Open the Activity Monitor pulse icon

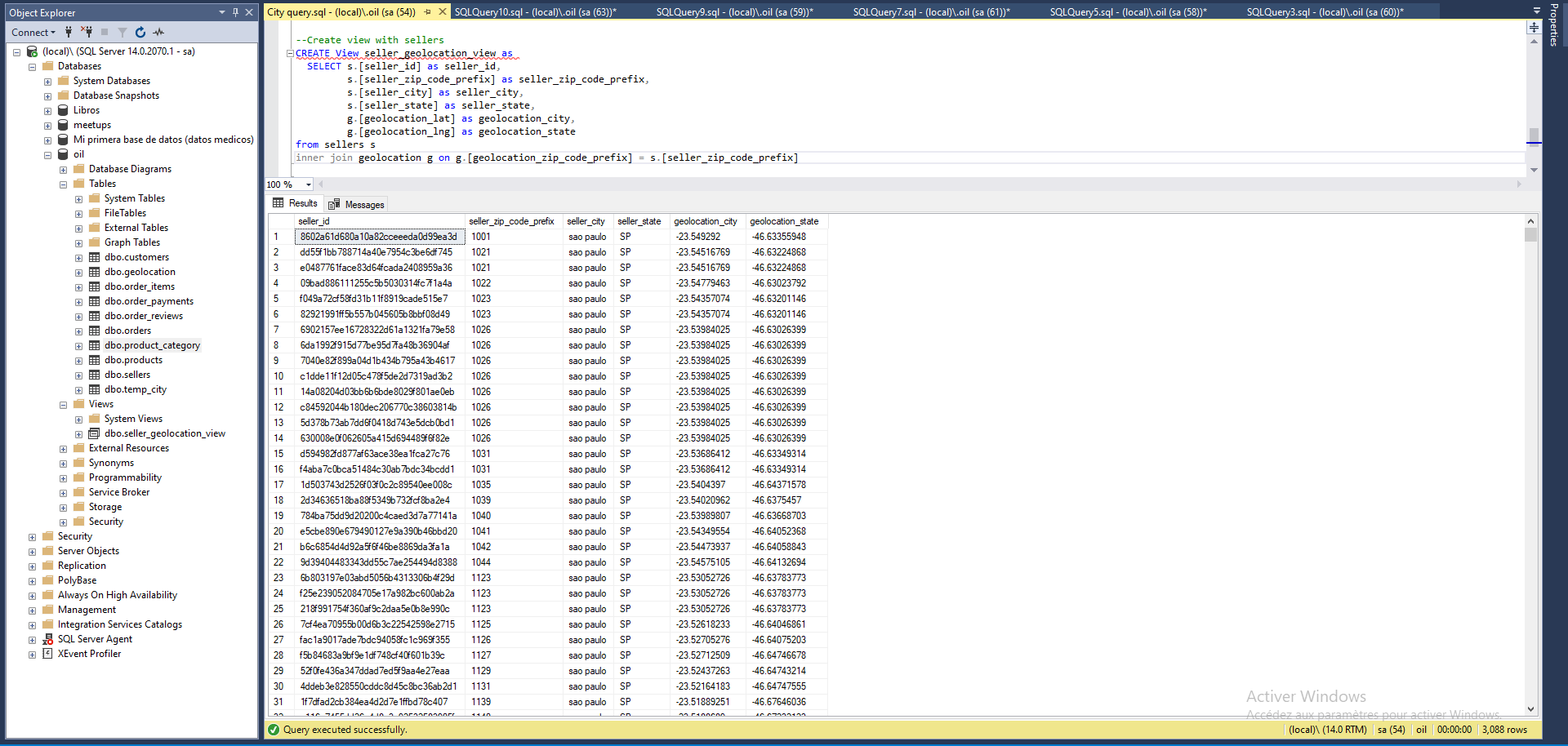click(x=158, y=33)
